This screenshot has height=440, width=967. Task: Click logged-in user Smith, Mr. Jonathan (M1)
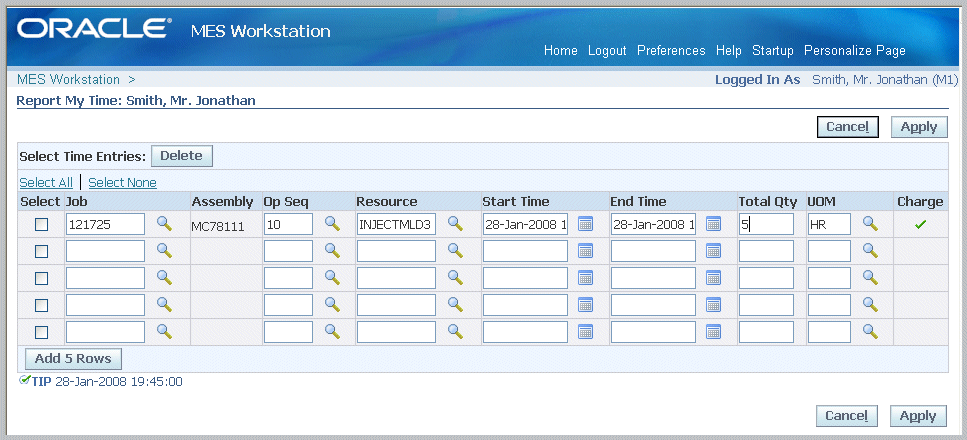886,80
